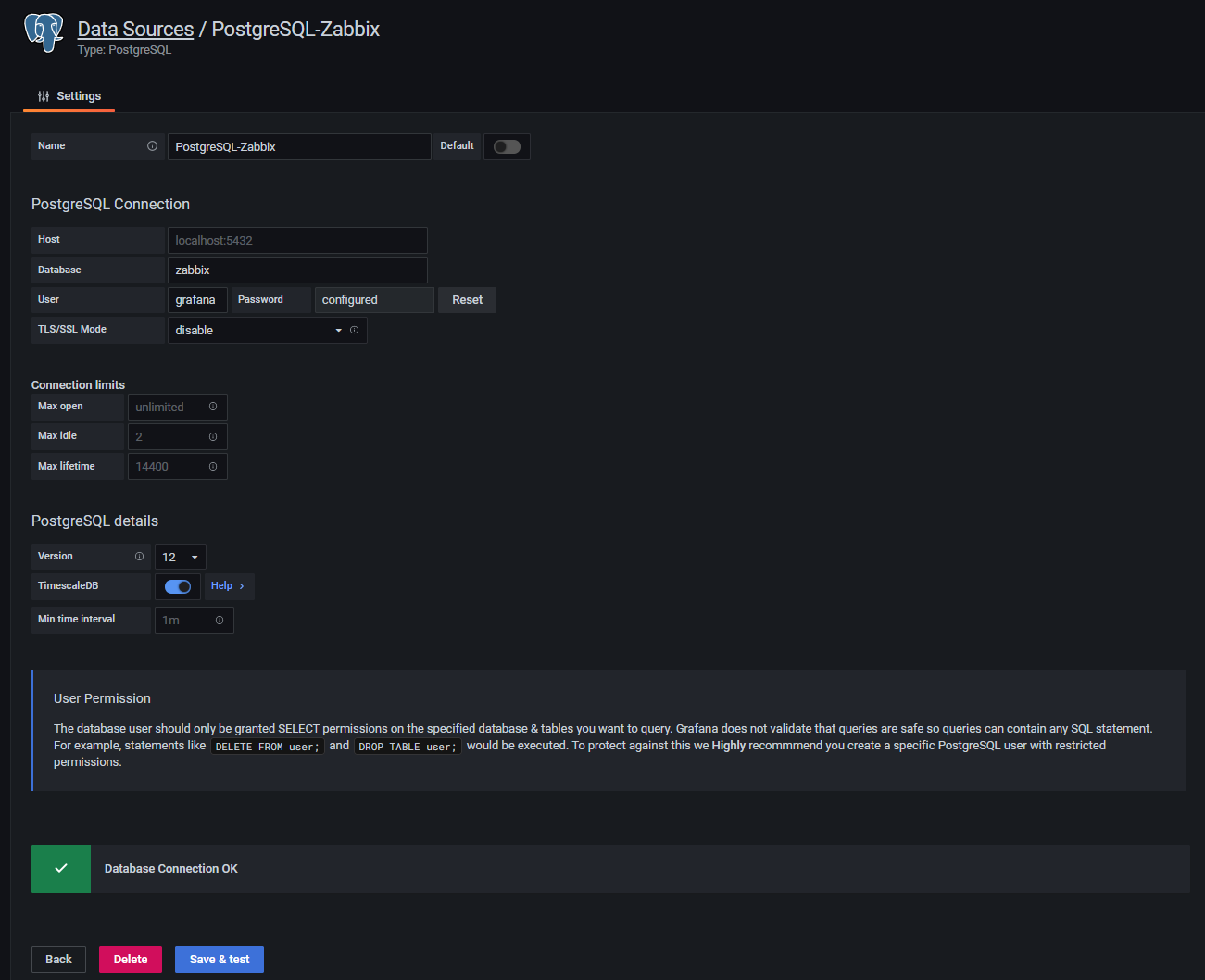
Task: Click the Host input field
Action: coord(297,240)
